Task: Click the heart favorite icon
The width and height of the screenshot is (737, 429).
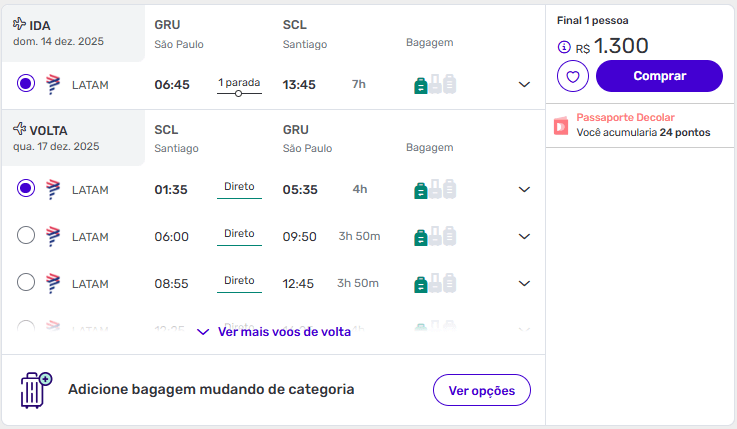Action: tap(573, 76)
